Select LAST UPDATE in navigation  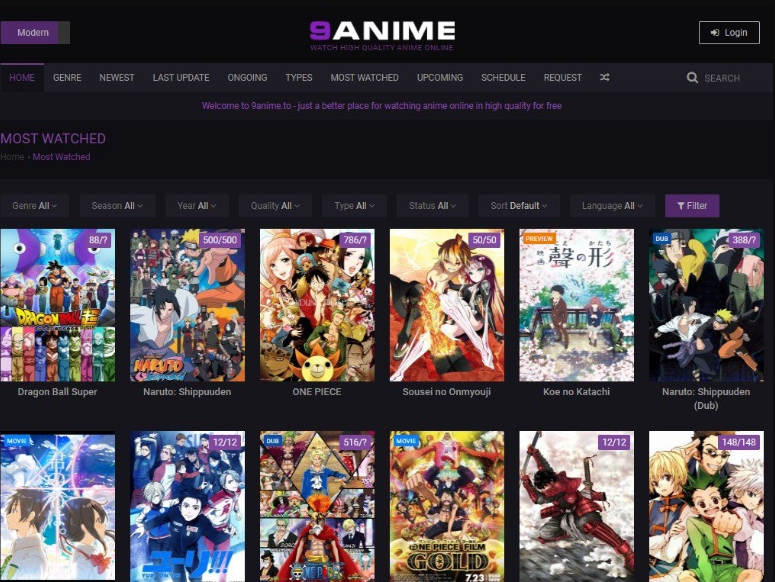coord(181,78)
